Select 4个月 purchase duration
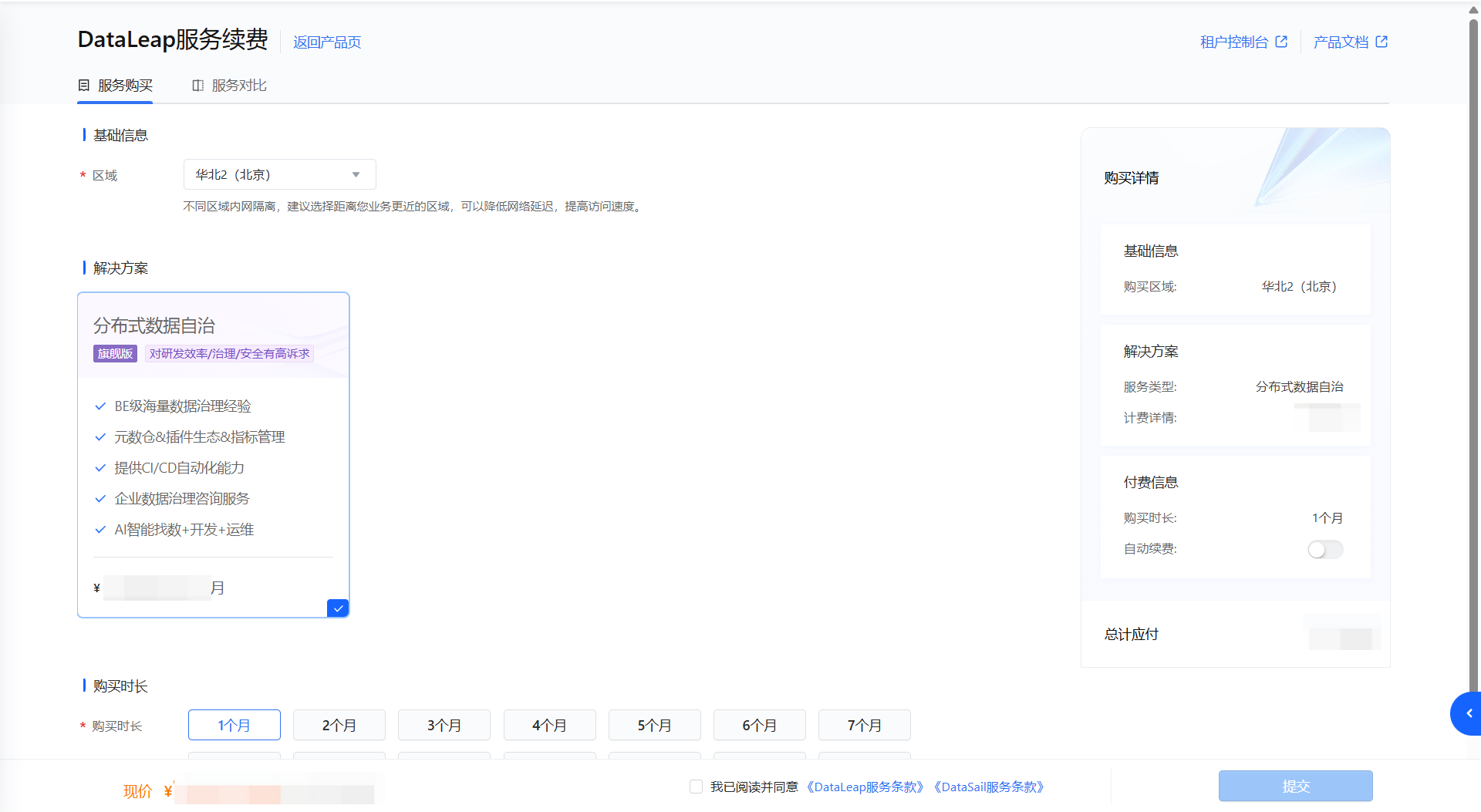Viewport: 1481px width, 812px height. click(x=550, y=725)
